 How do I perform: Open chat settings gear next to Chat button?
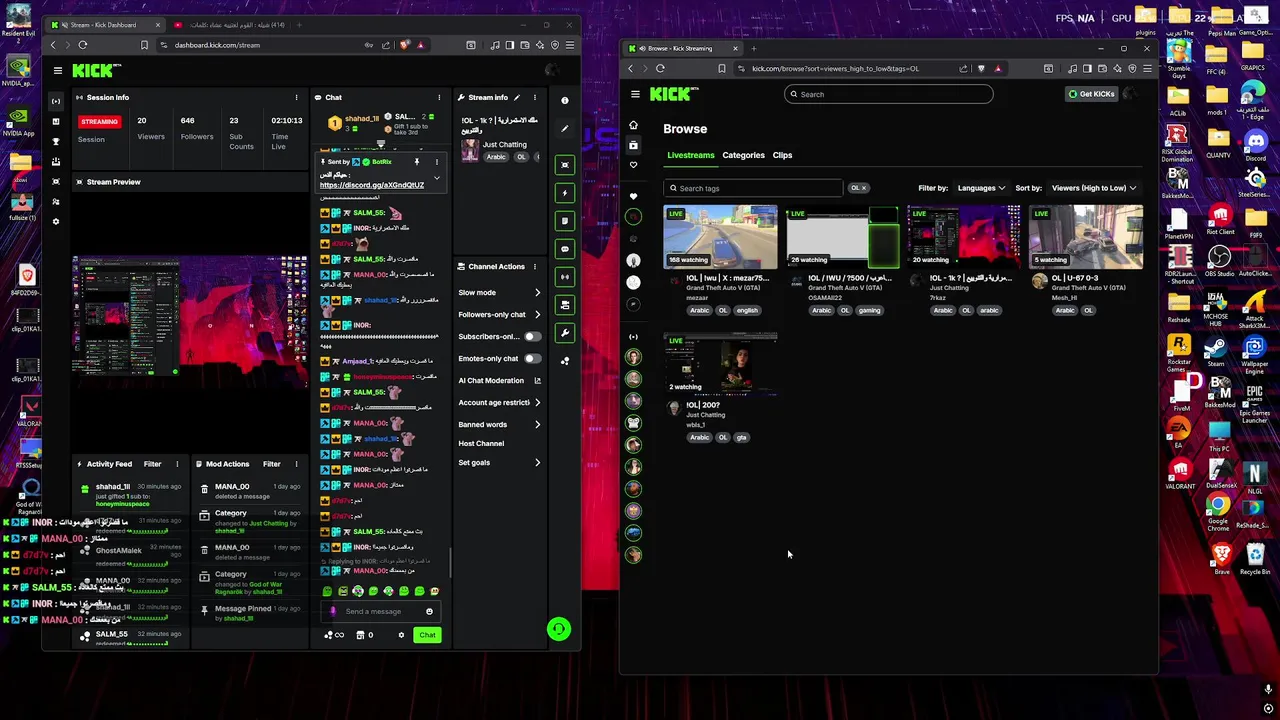[x=401, y=635]
